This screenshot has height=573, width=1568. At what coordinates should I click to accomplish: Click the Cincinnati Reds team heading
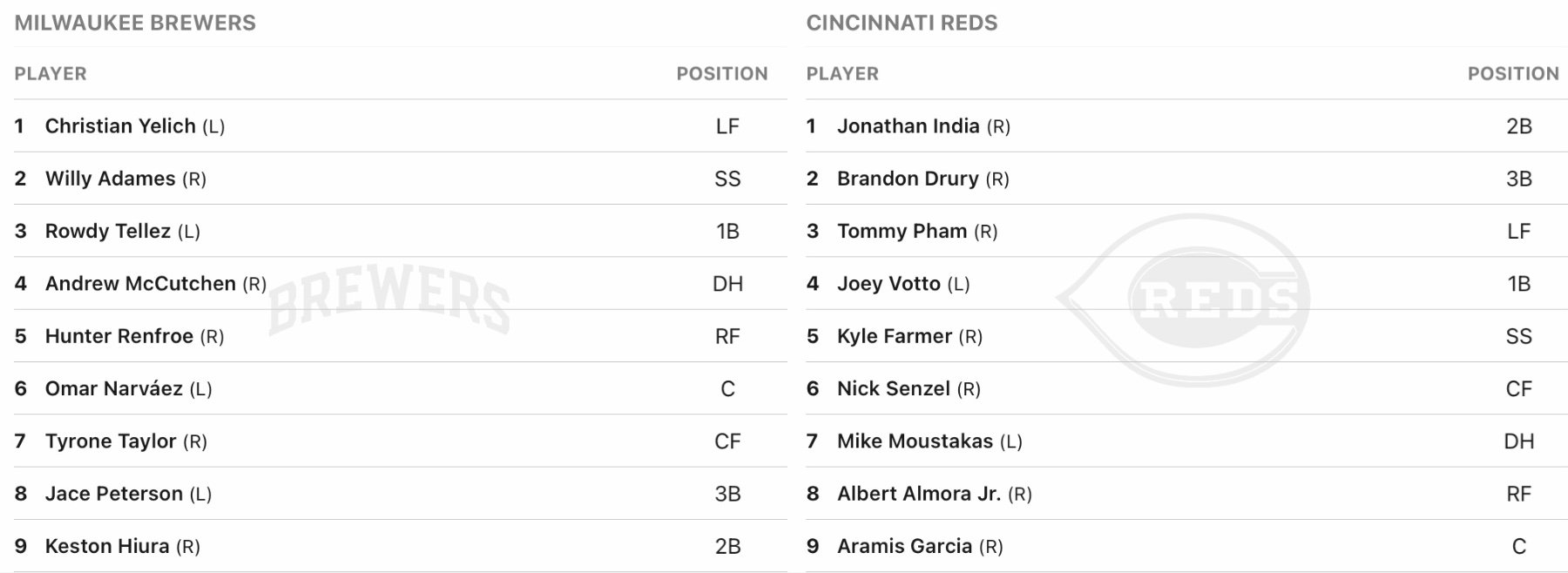tap(902, 23)
